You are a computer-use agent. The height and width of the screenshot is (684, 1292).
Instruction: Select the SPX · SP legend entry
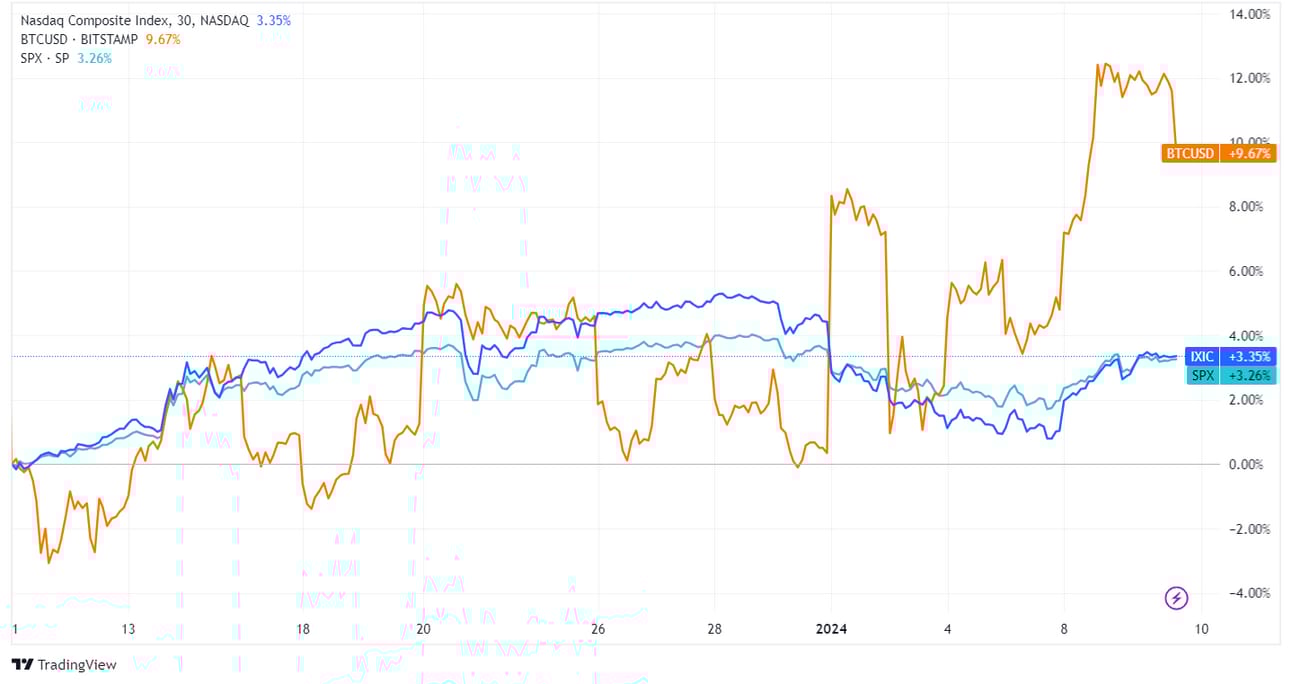[44, 57]
